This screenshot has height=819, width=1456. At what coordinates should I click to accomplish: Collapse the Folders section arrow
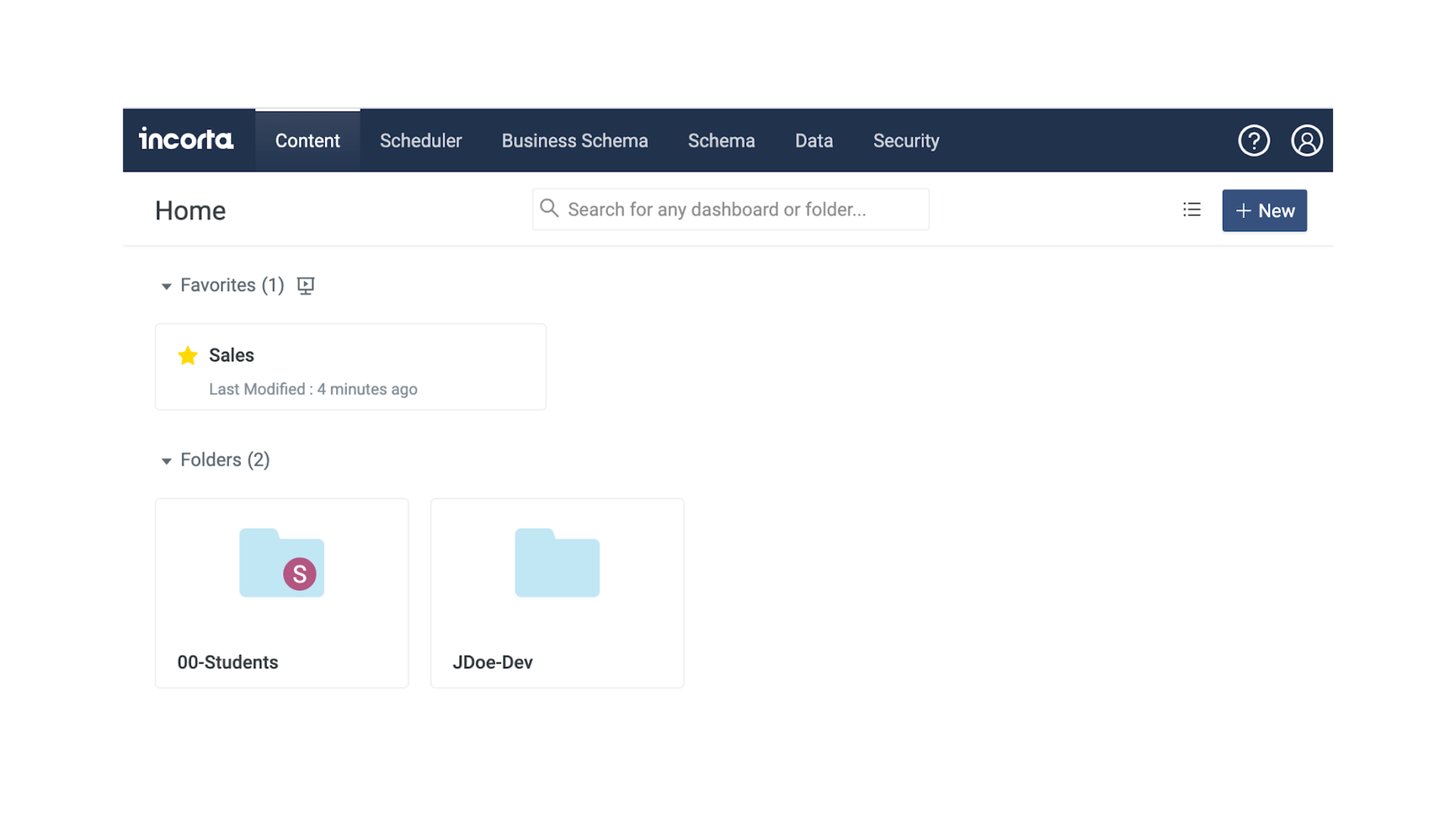(x=166, y=461)
